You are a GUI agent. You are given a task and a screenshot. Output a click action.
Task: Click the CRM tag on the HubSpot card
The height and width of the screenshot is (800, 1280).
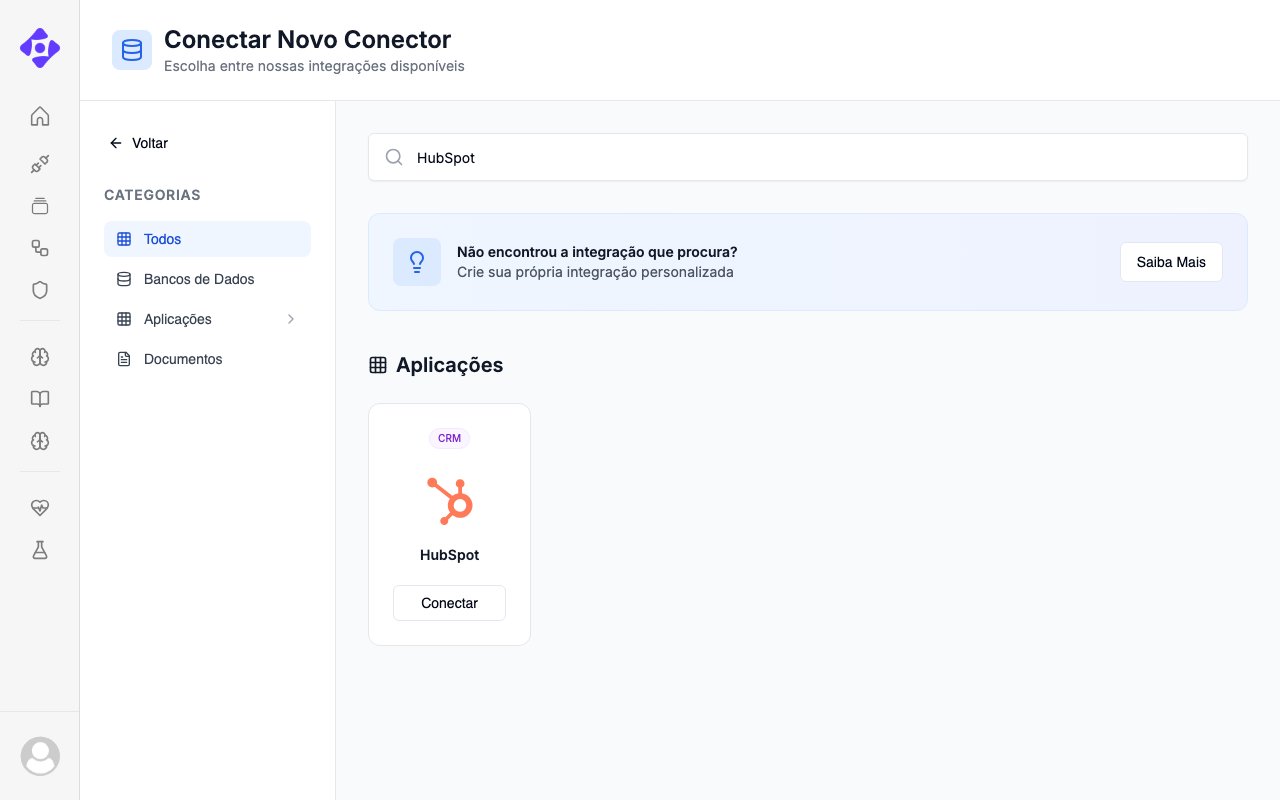[x=449, y=438]
